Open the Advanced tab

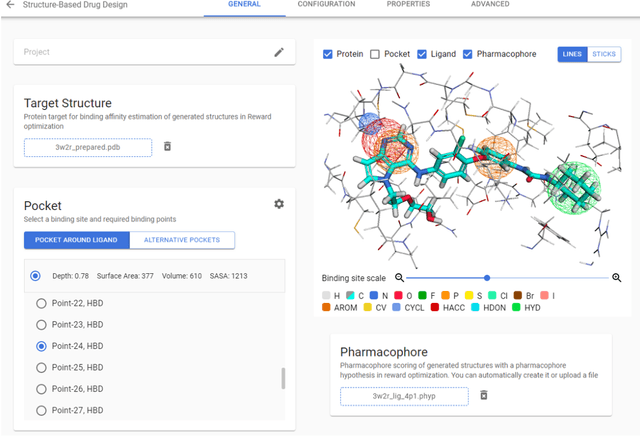pos(489,5)
